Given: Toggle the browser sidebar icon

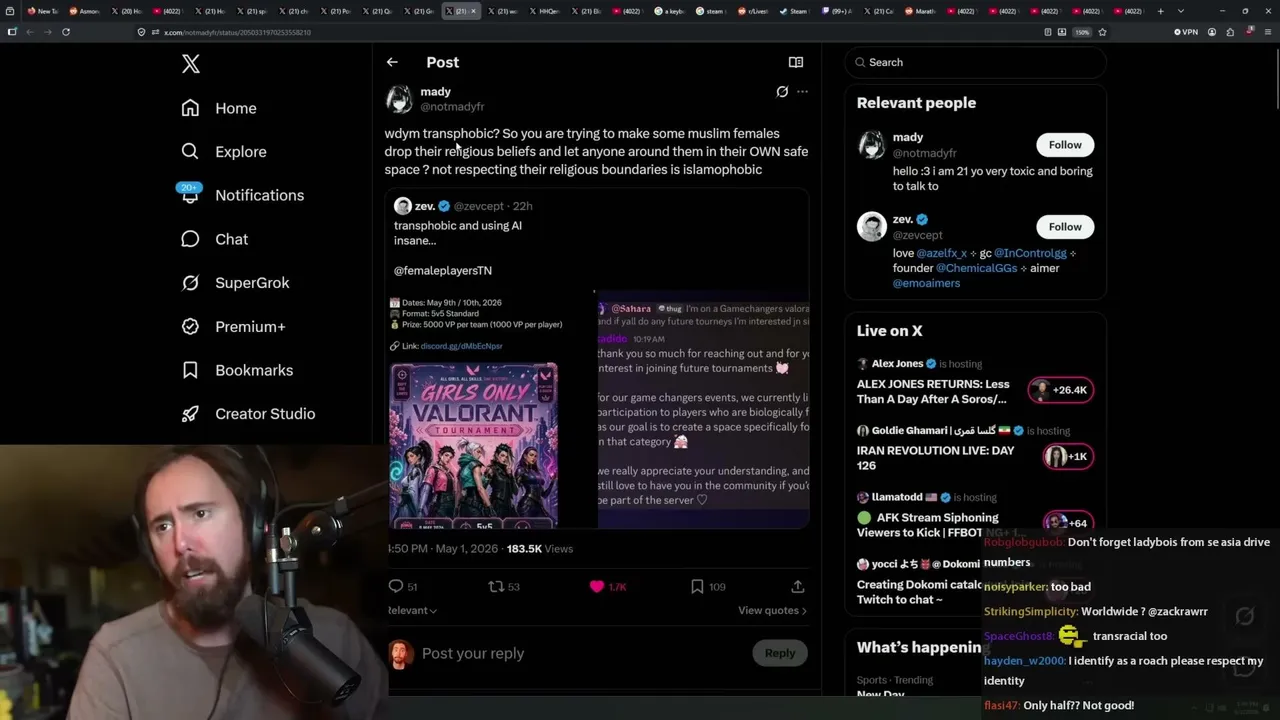Looking at the screenshot, I should click(12, 32).
